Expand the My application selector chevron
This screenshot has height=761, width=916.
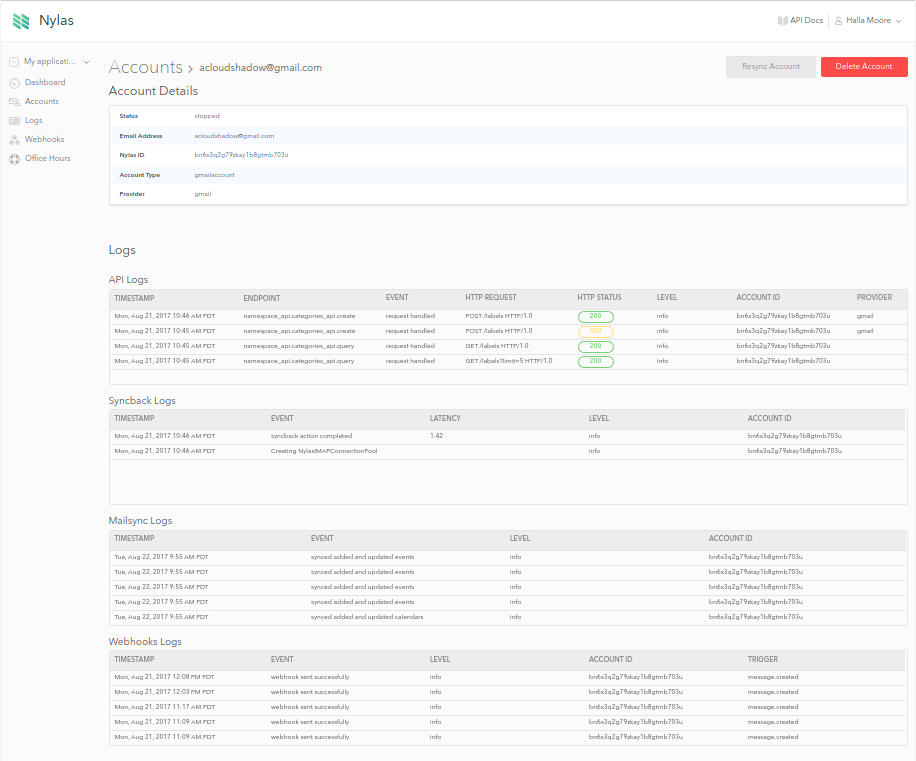click(86, 62)
